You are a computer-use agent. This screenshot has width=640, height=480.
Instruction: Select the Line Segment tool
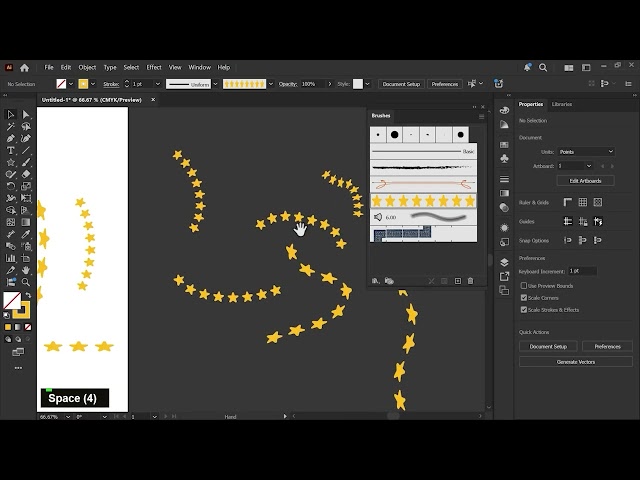coord(26,151)
